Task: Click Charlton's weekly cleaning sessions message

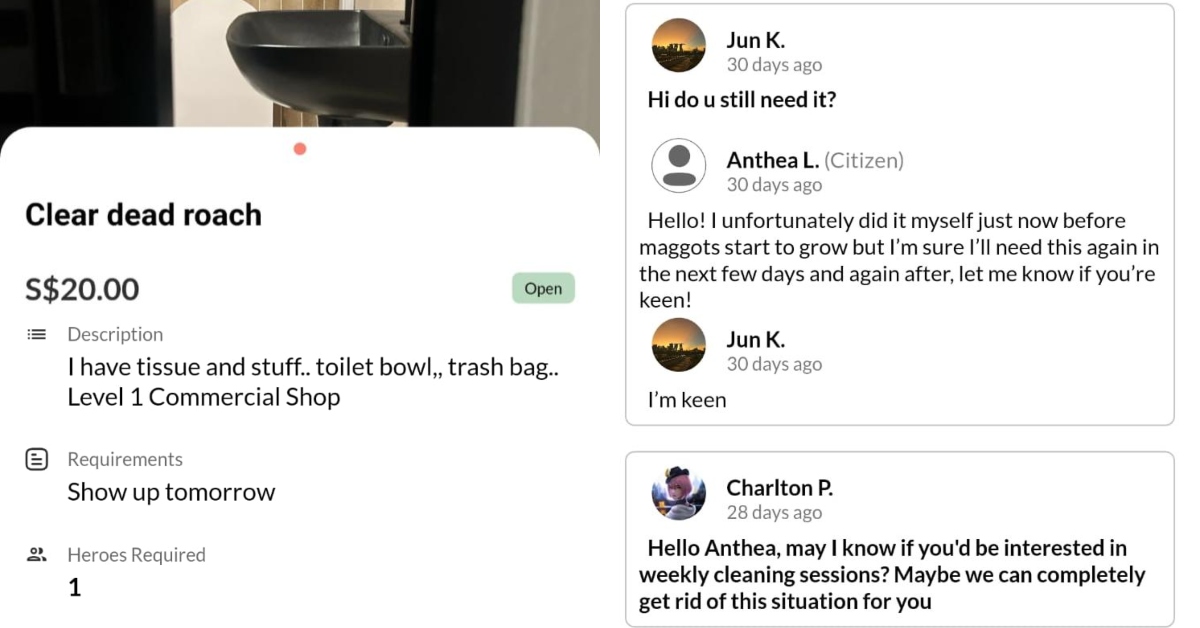Action: (x=892, y=575)
